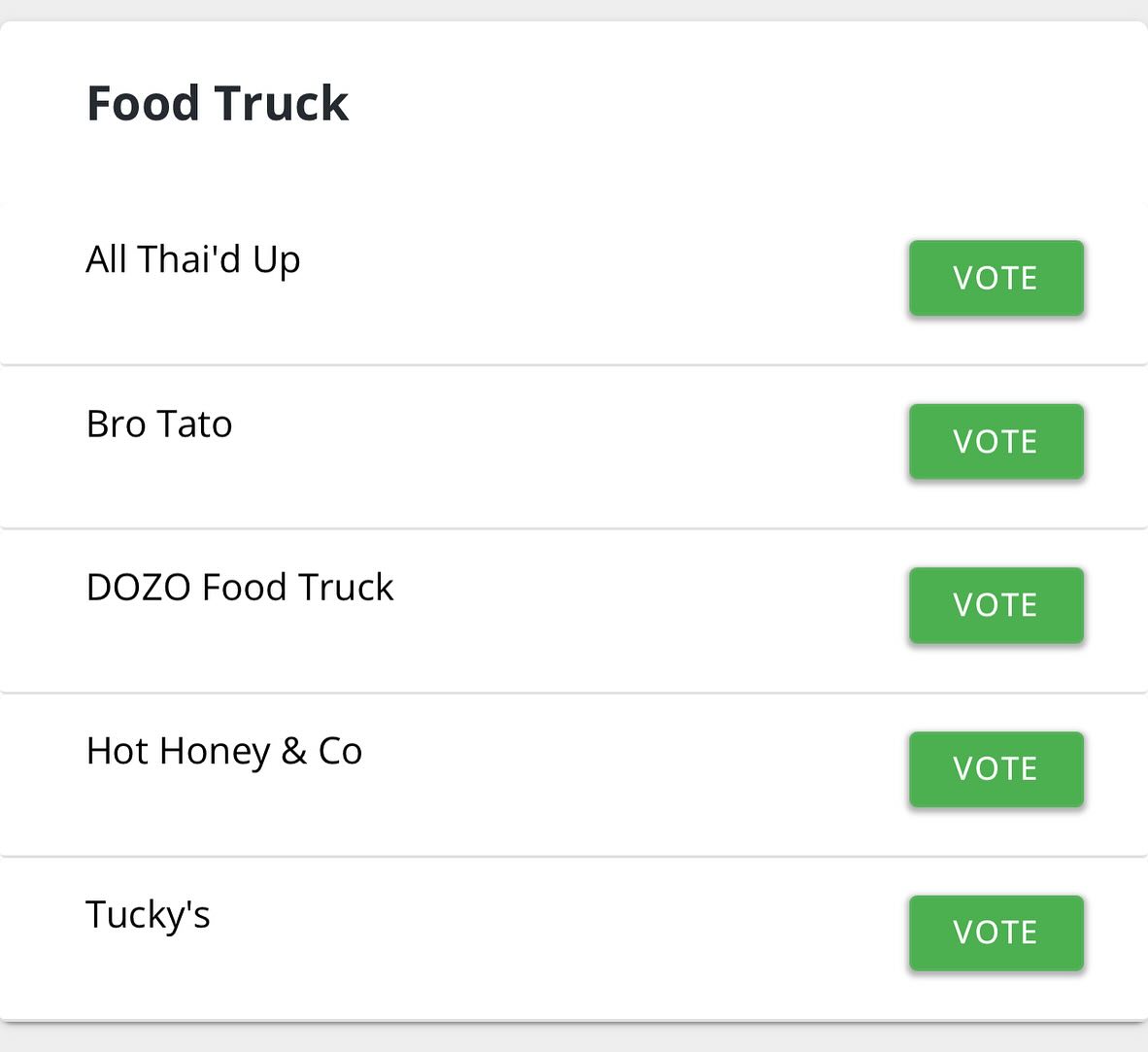Select the All Thai'd Up name text
Screen dimensions: 1148x1052
click(192, 260)
